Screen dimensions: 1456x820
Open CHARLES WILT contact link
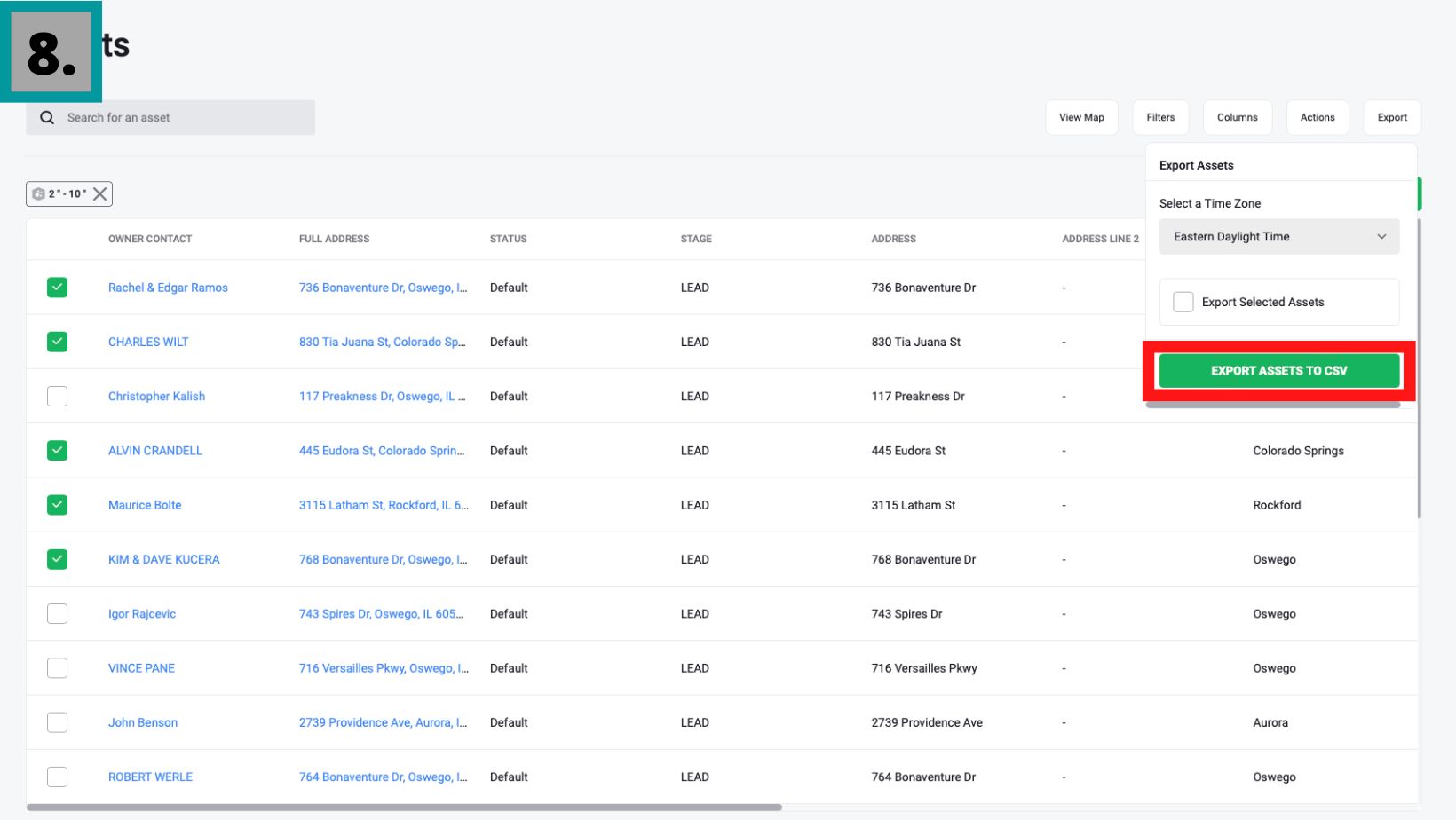pos(148,342)
